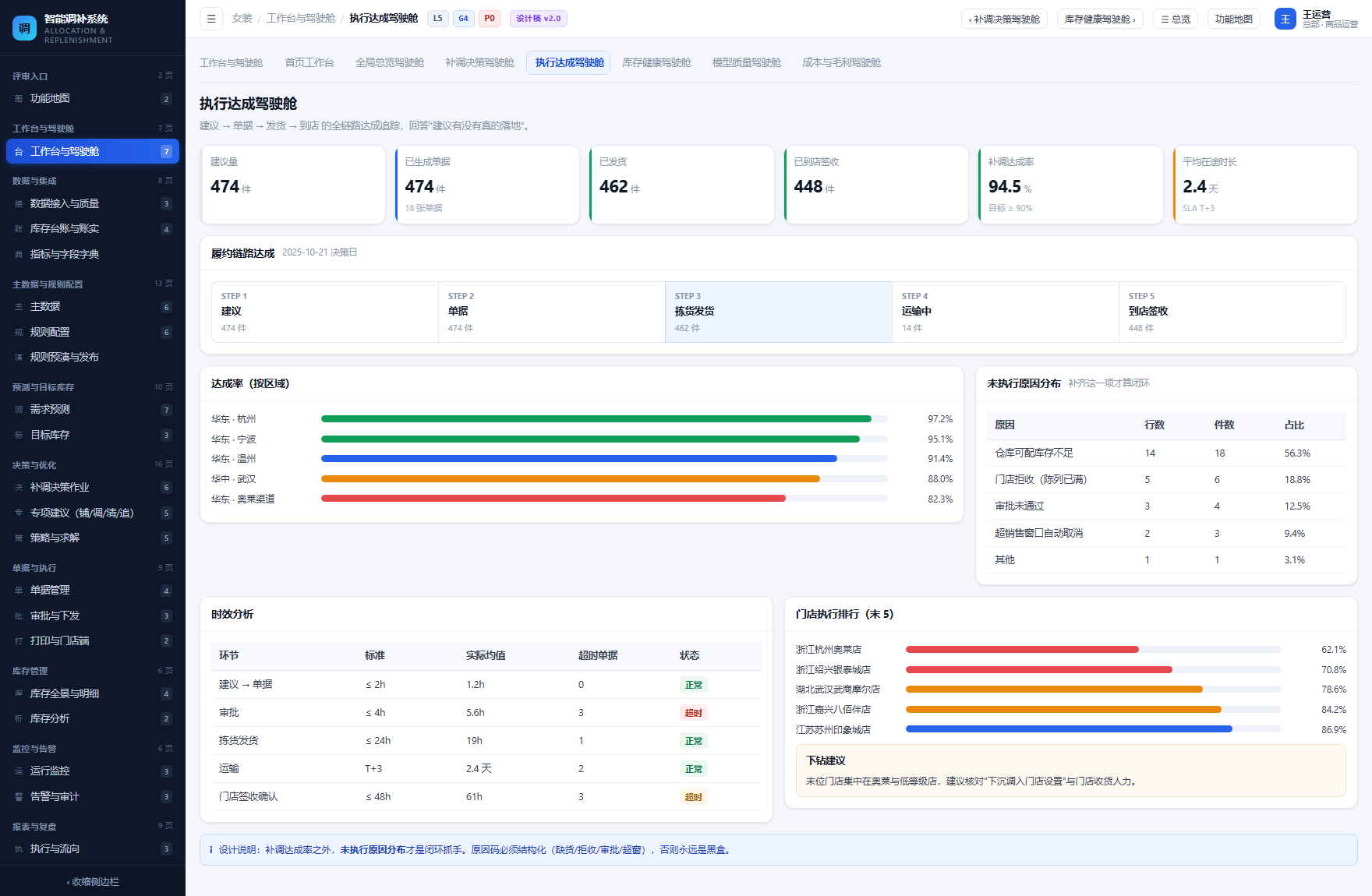Click 工作台与驾驶舱 breadcrumb link

(301, 18)
